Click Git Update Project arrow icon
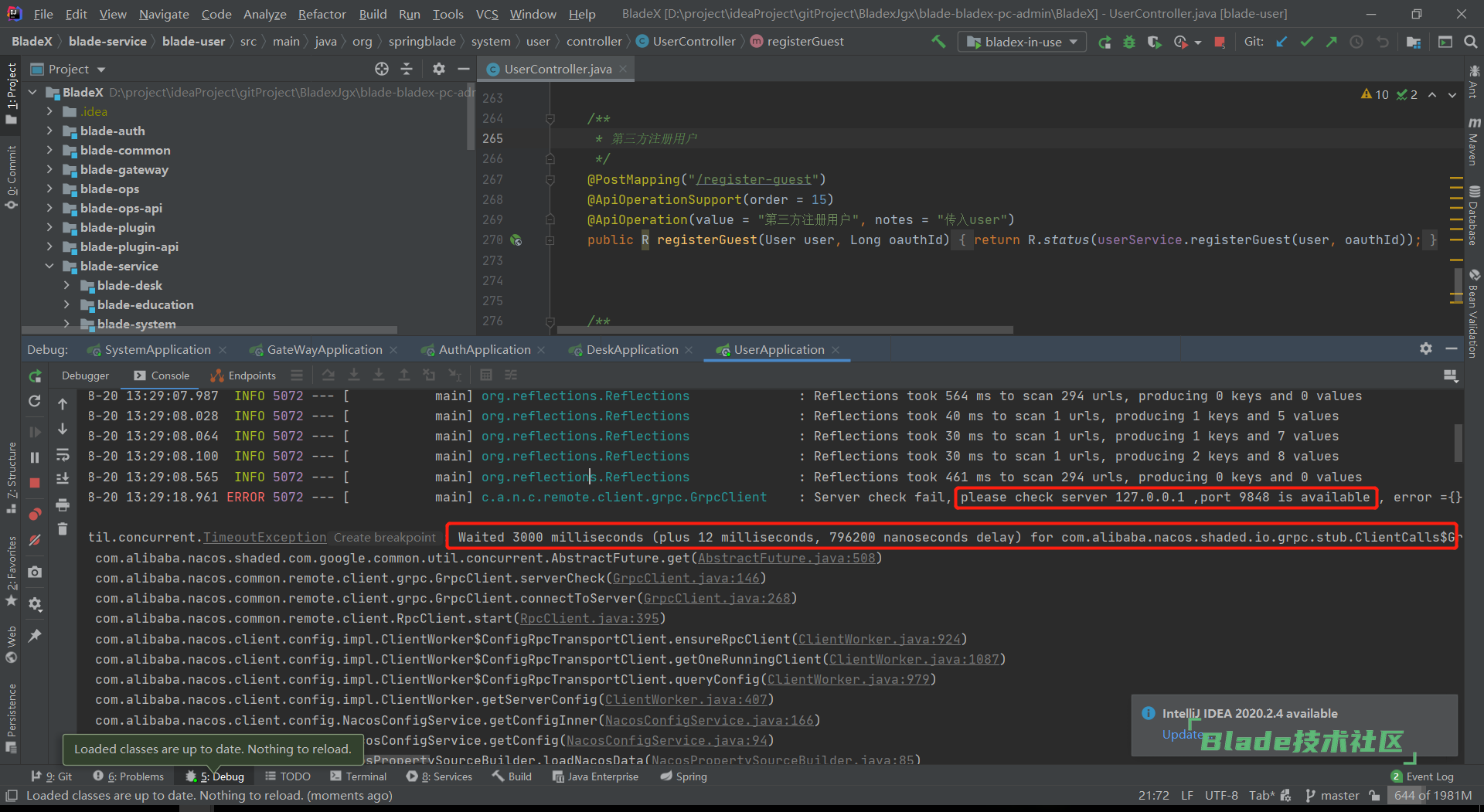 coord(1281,42)
